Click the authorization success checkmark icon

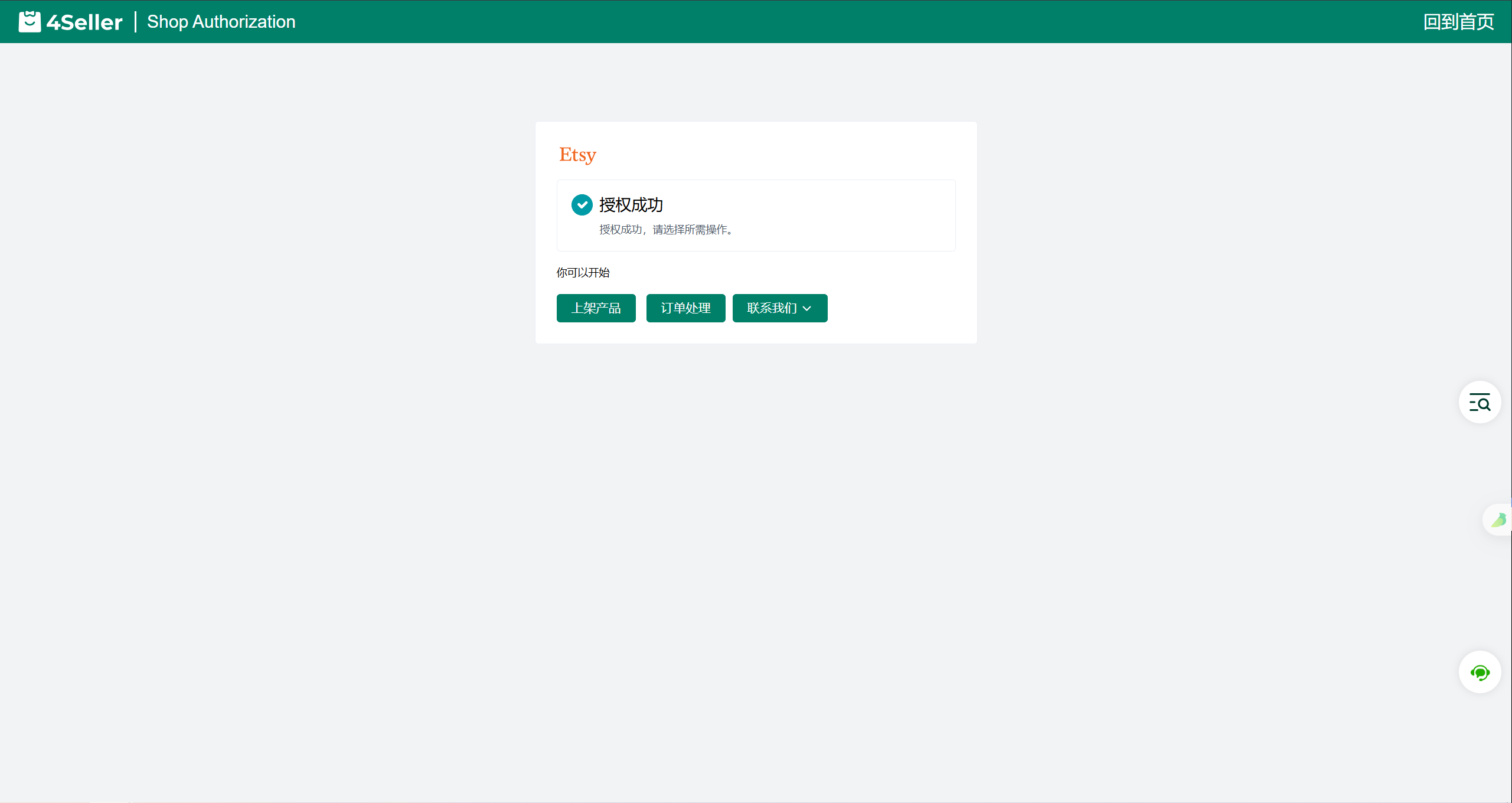[582, 205]
